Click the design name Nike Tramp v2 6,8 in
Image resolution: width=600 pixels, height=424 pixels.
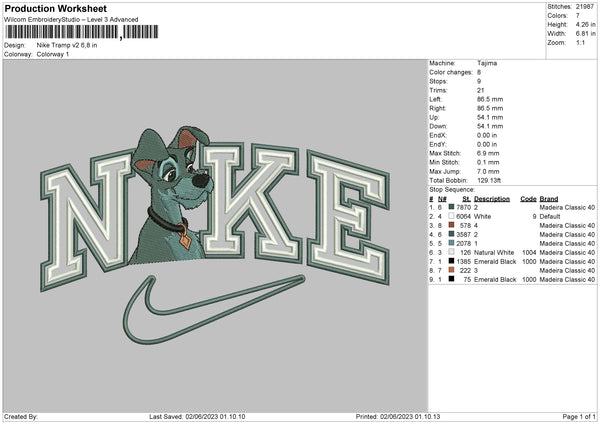click(x=67, y=45)
